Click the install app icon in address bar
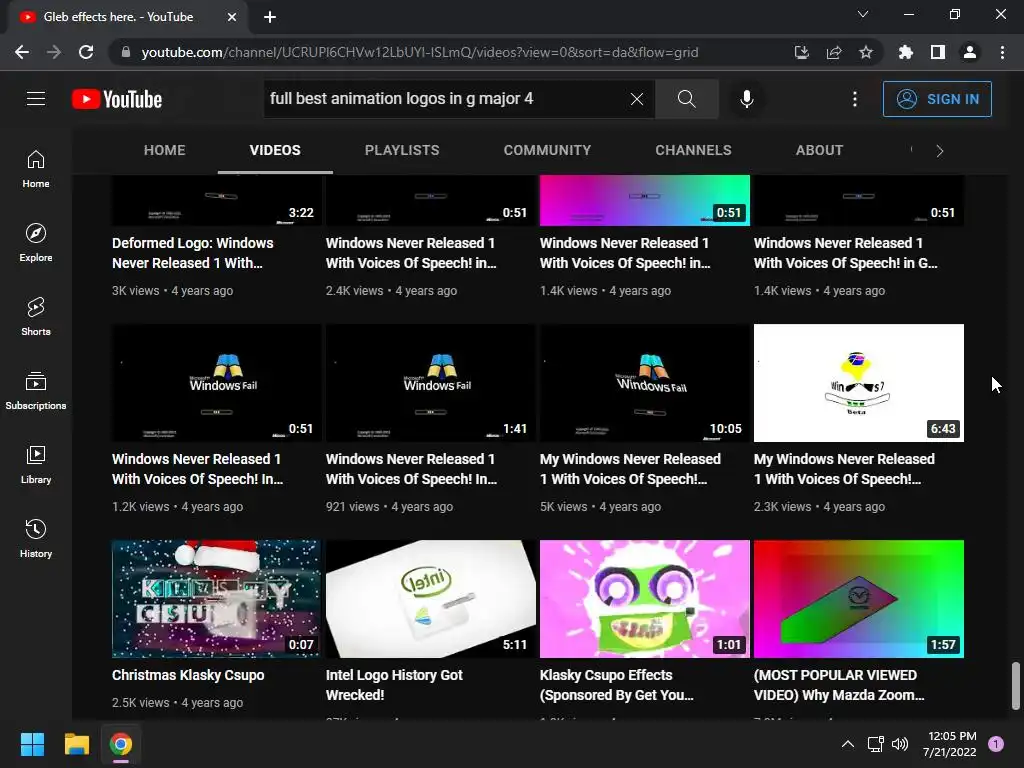The width and height of the screenshot is (1024, 768). coord(801,52)
